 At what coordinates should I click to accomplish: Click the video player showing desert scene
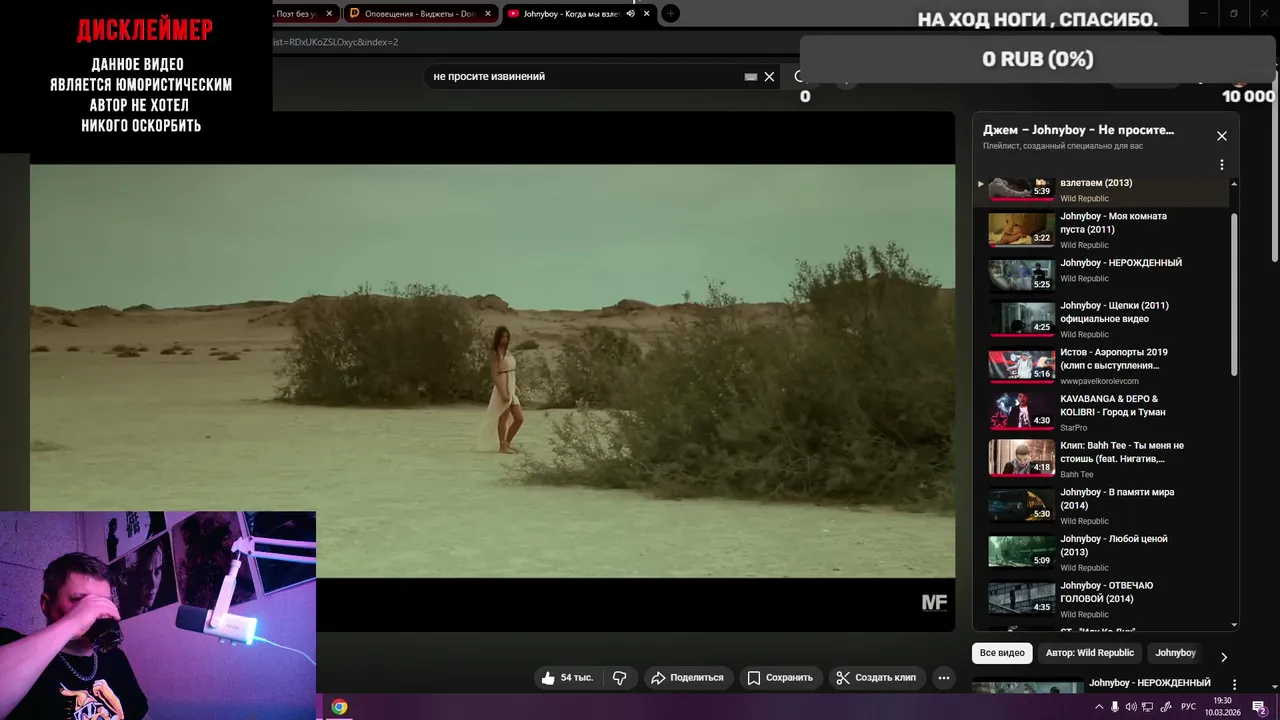[x=492, y=371]
